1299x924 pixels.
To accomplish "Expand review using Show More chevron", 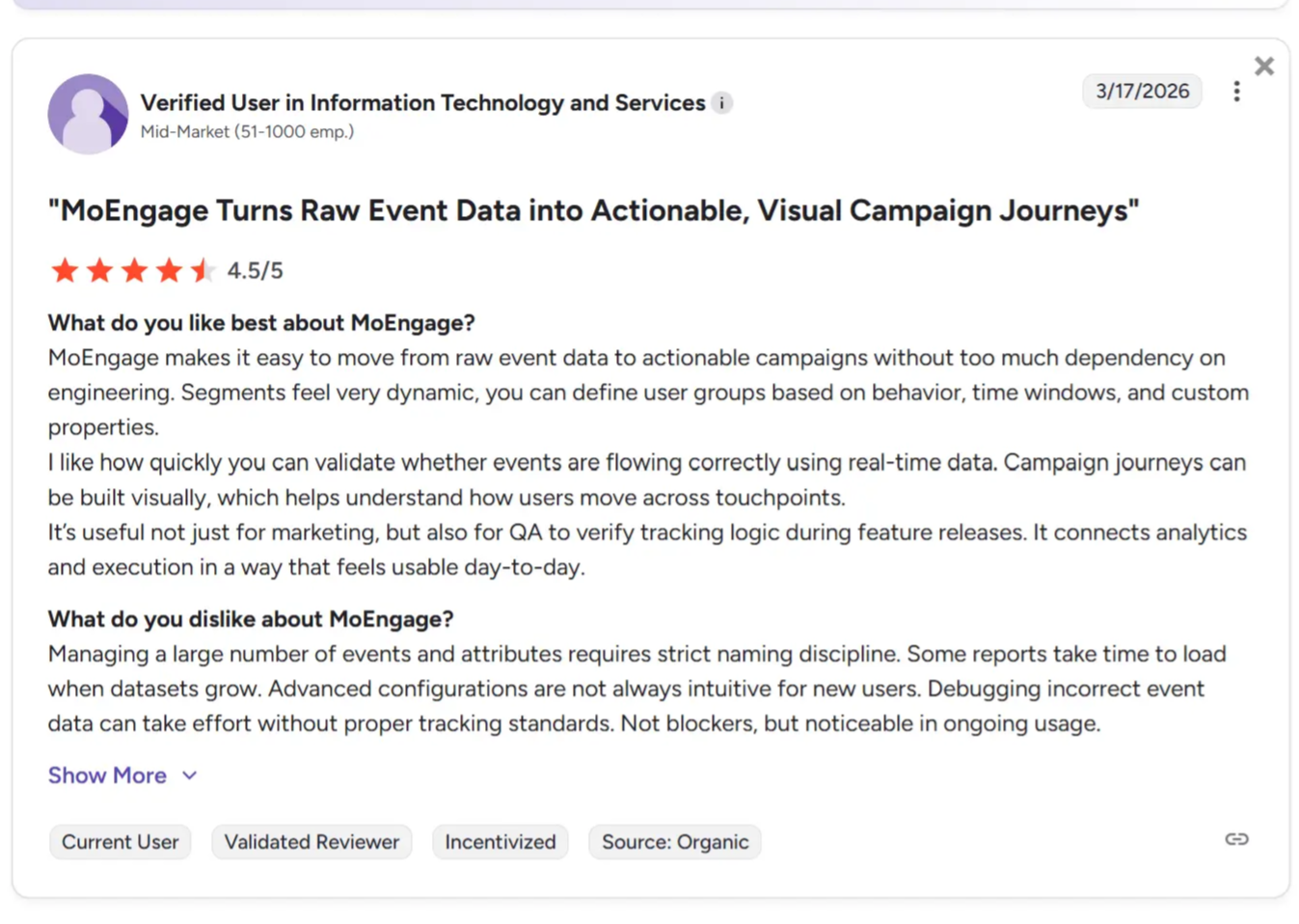I will point(190,775).
